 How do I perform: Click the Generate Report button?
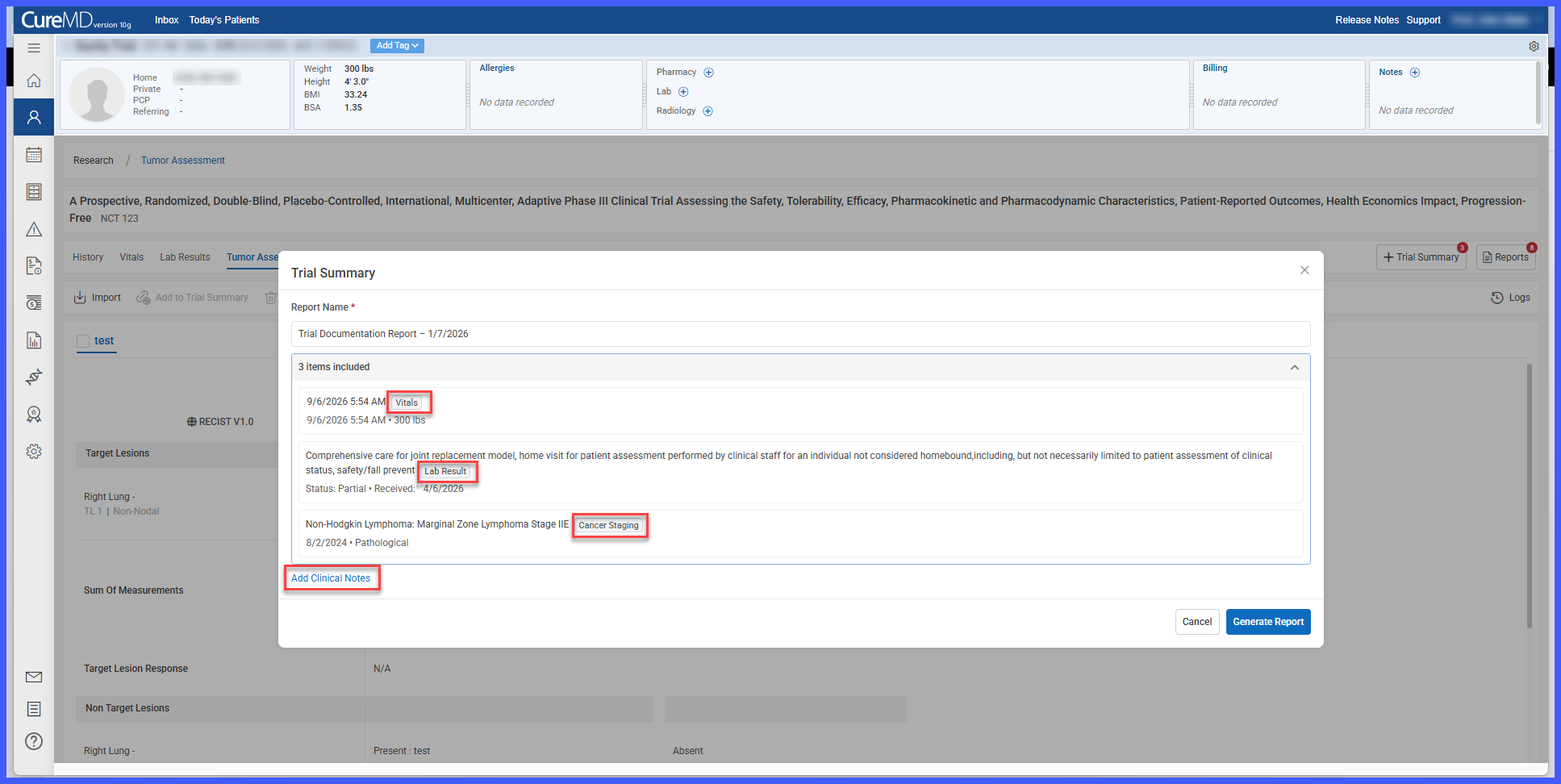point(1268,622)
